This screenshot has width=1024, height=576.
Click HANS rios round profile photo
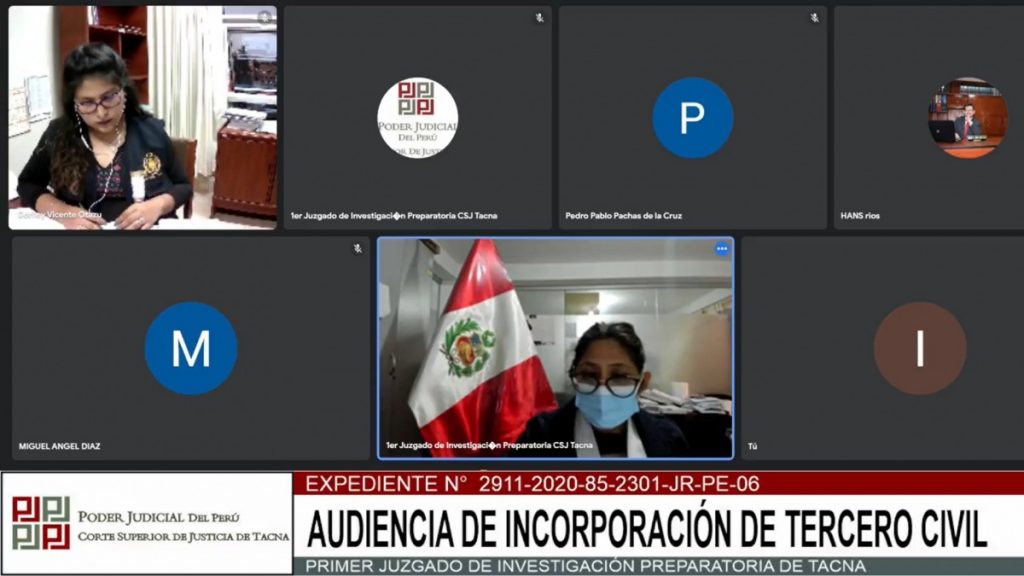(968, 118)
